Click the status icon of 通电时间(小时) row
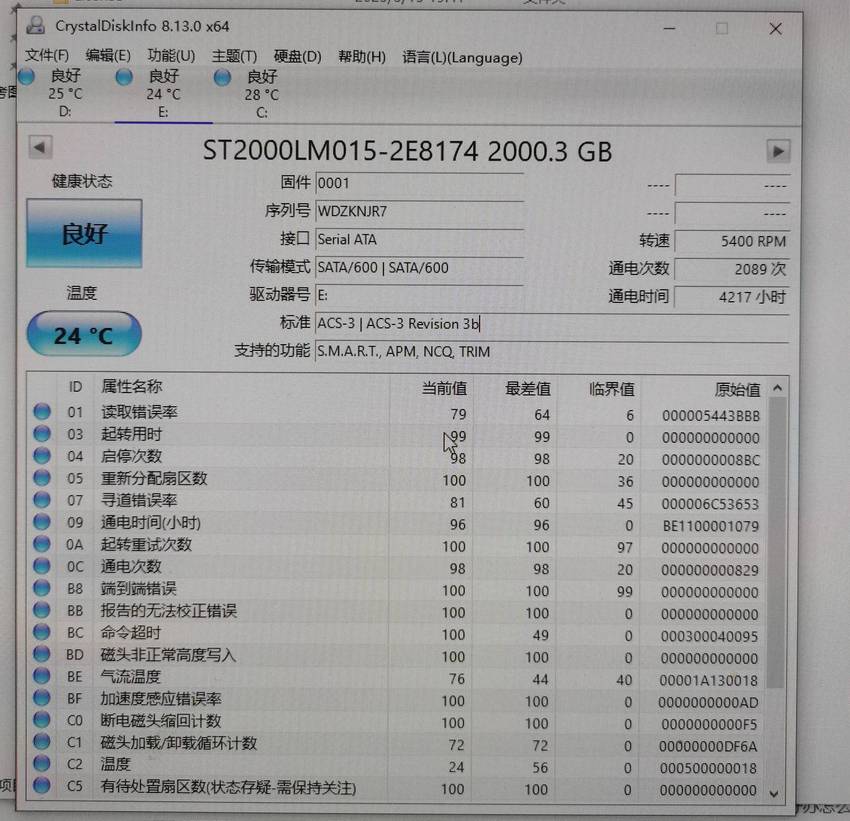Image resolution: width=850 pixels, height=821 pixels. click(42, 522)
